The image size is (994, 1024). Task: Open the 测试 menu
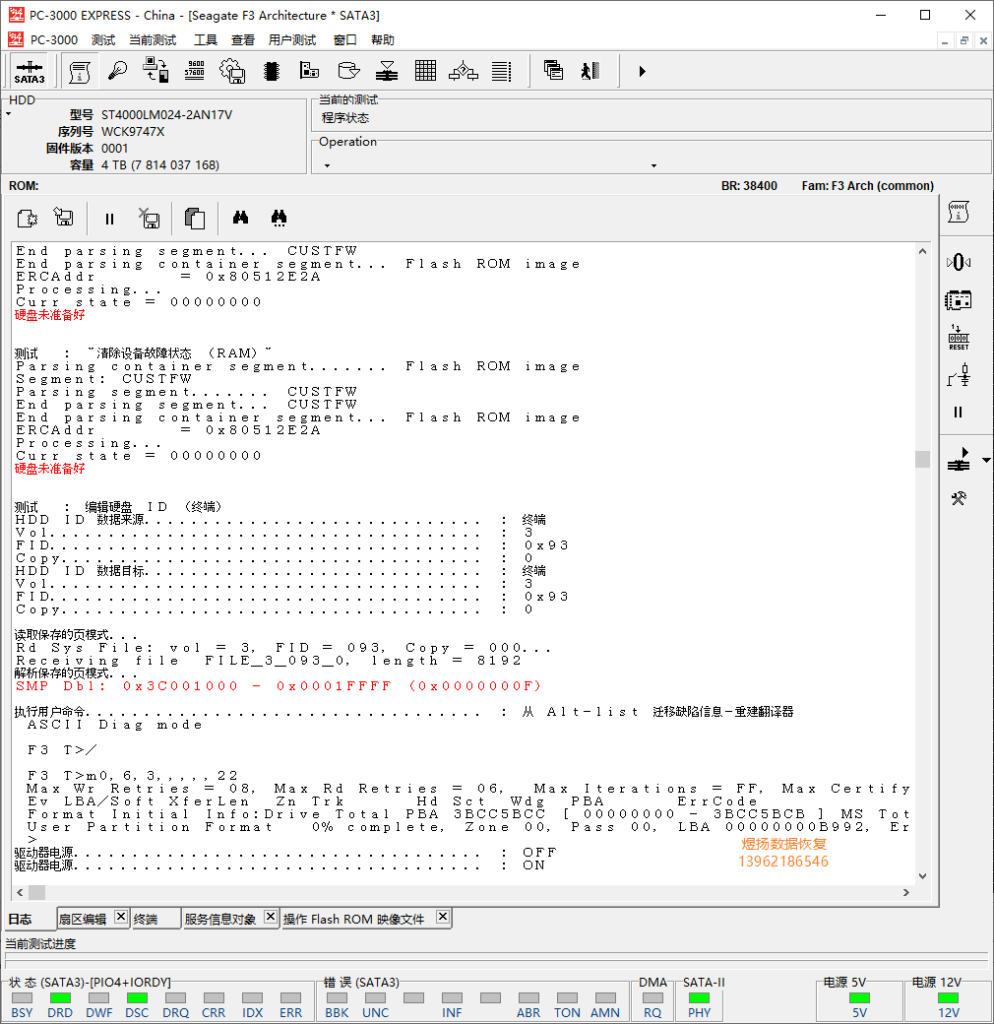103,40
